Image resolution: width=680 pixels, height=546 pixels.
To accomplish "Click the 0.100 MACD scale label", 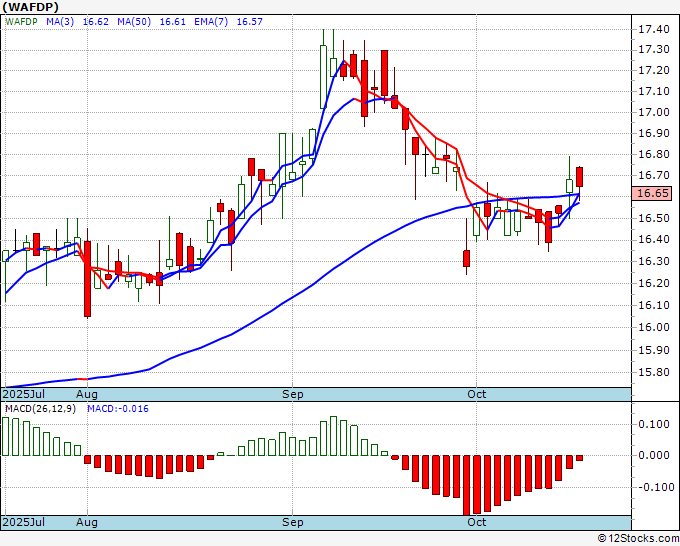I will click(x=653, y=424).
